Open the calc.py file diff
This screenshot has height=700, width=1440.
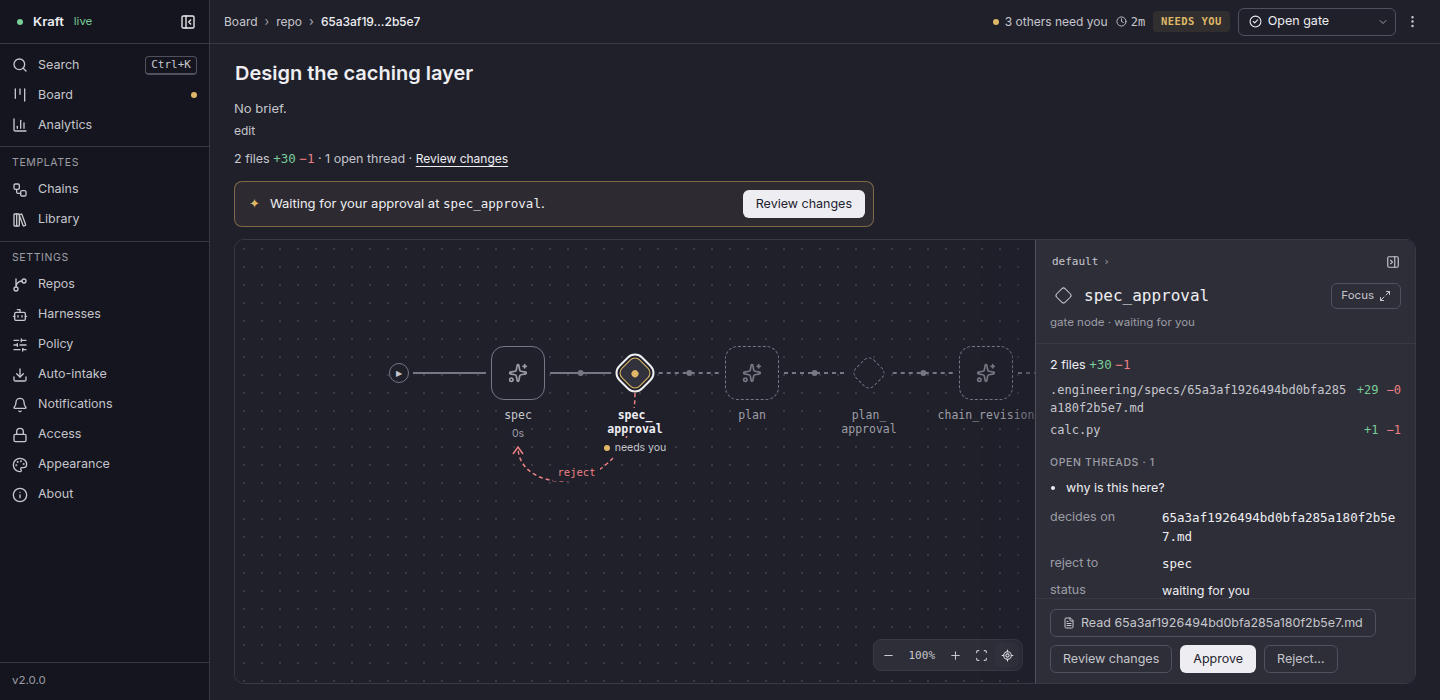tap(1225, 430)
